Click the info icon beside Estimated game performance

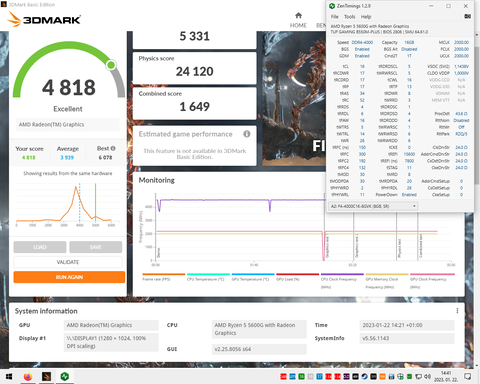247,134
